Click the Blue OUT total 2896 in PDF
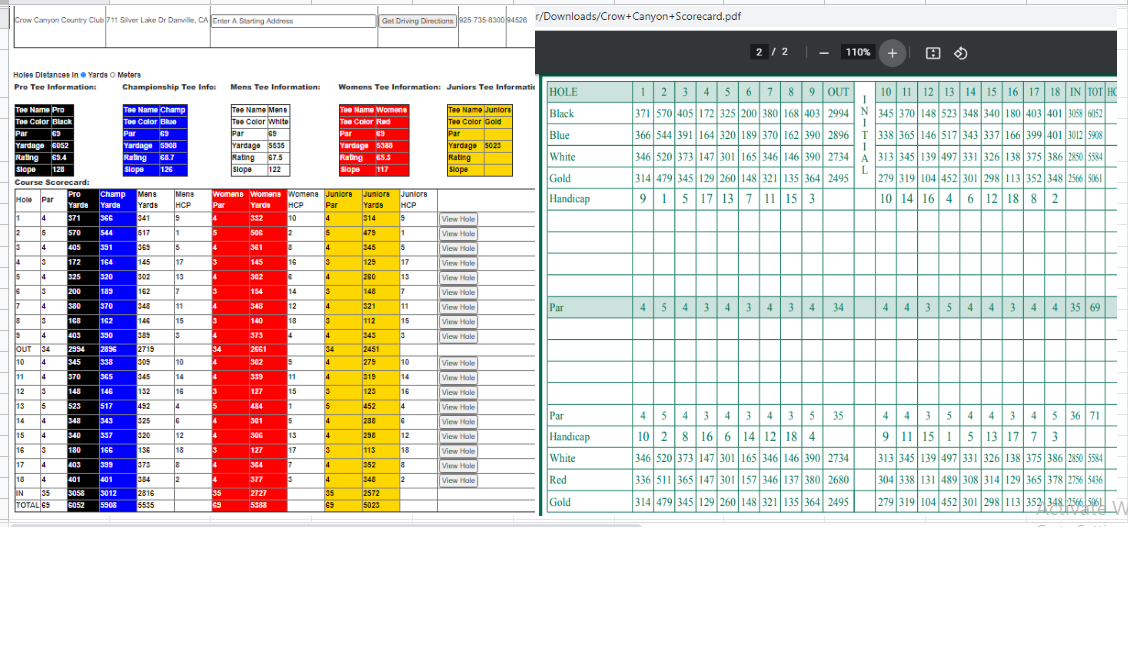Viewport: 1128px width, 664px height. point(838,135)
